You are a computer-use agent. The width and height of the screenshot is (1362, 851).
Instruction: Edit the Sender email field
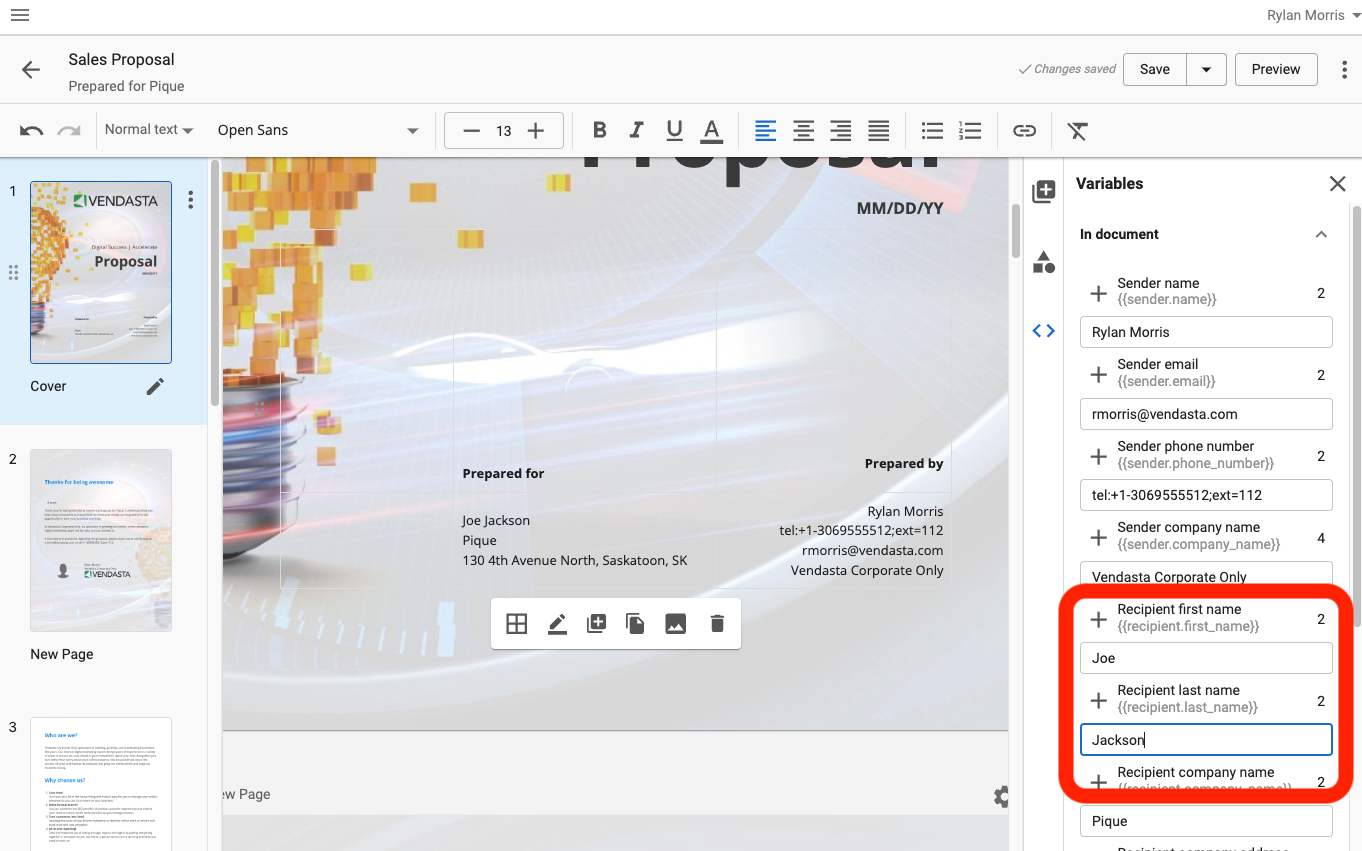(x=1206, y=414)
